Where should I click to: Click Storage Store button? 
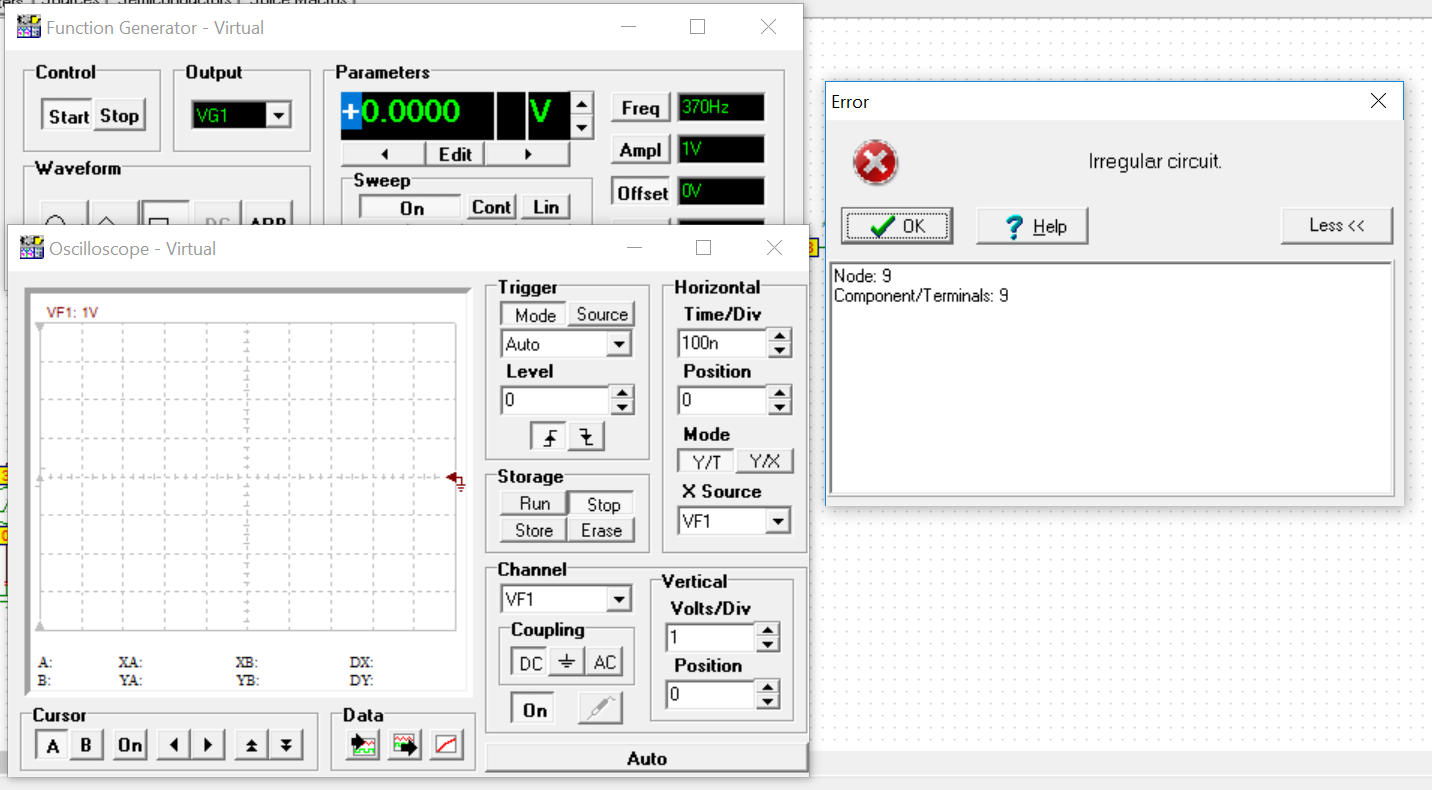tap(534, 530)
